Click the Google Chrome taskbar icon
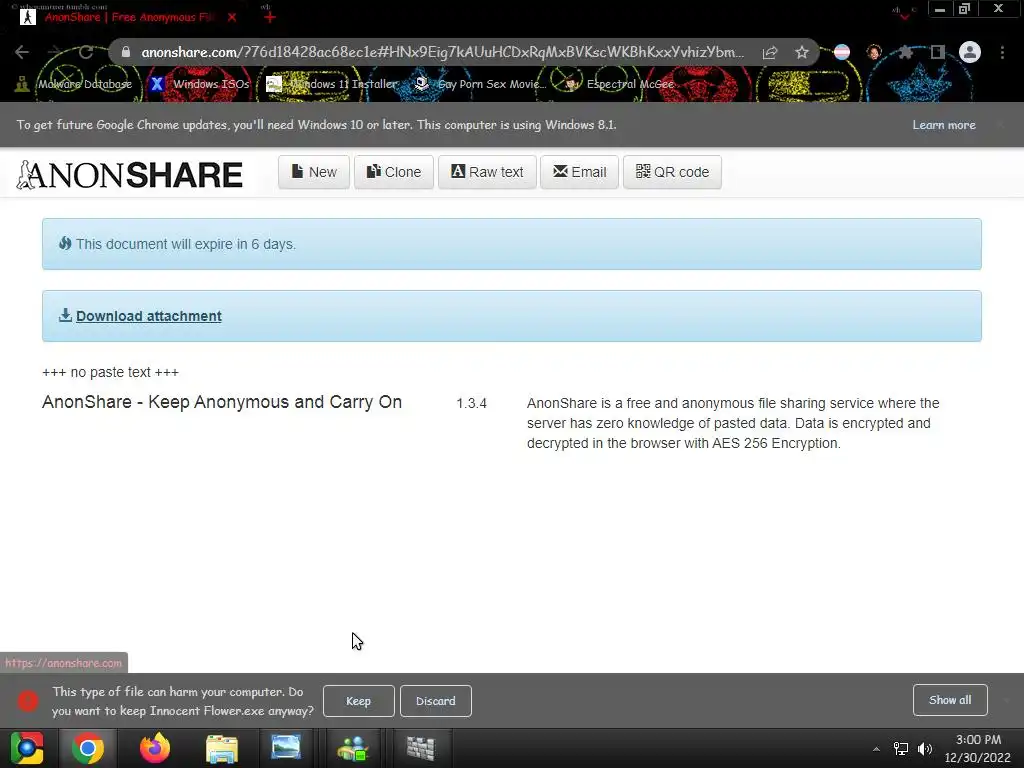The image size is (1024, 768). click(88, 748)
